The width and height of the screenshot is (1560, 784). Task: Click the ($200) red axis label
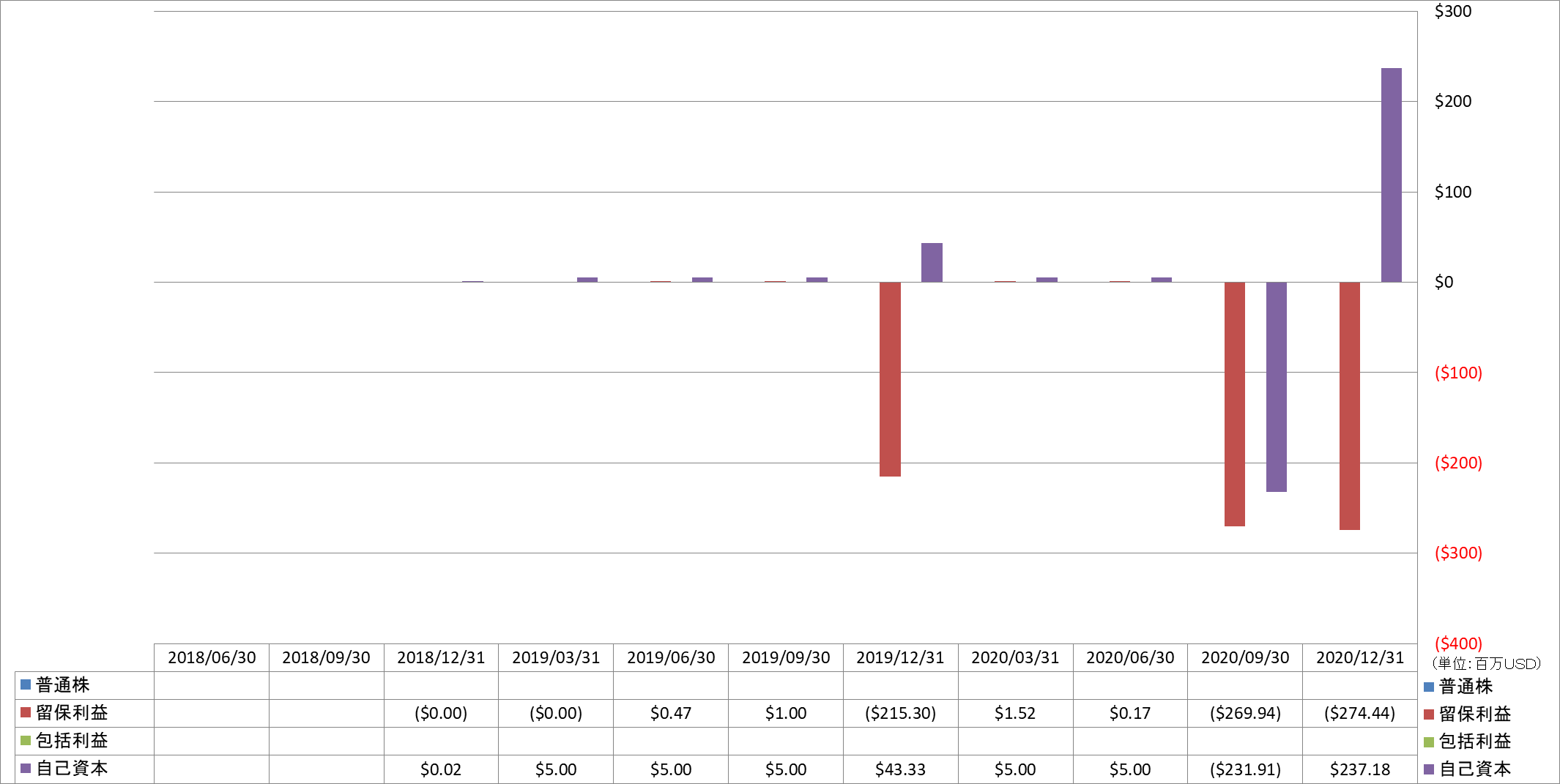(1458, 463)
